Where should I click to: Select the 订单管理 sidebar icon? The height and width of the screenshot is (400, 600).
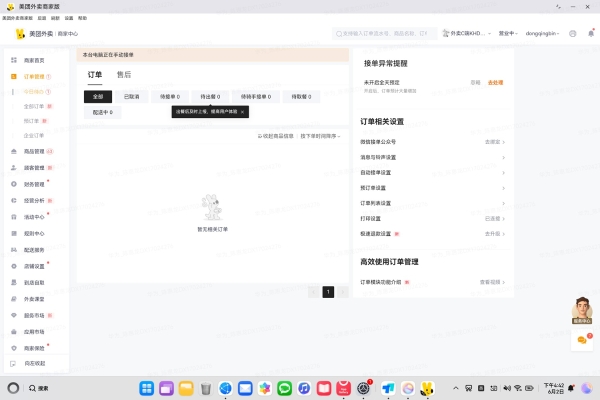coord(14,77)
